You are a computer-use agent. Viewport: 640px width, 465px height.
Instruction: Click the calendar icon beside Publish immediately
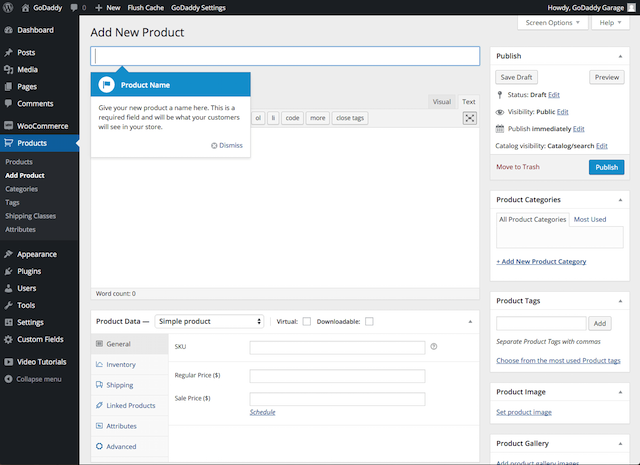pos(500,129)
